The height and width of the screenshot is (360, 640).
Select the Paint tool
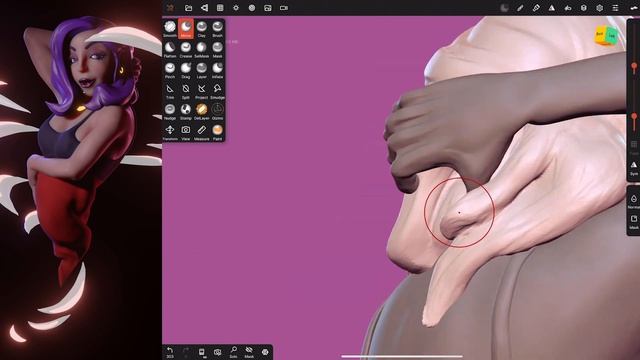[218, 132]
